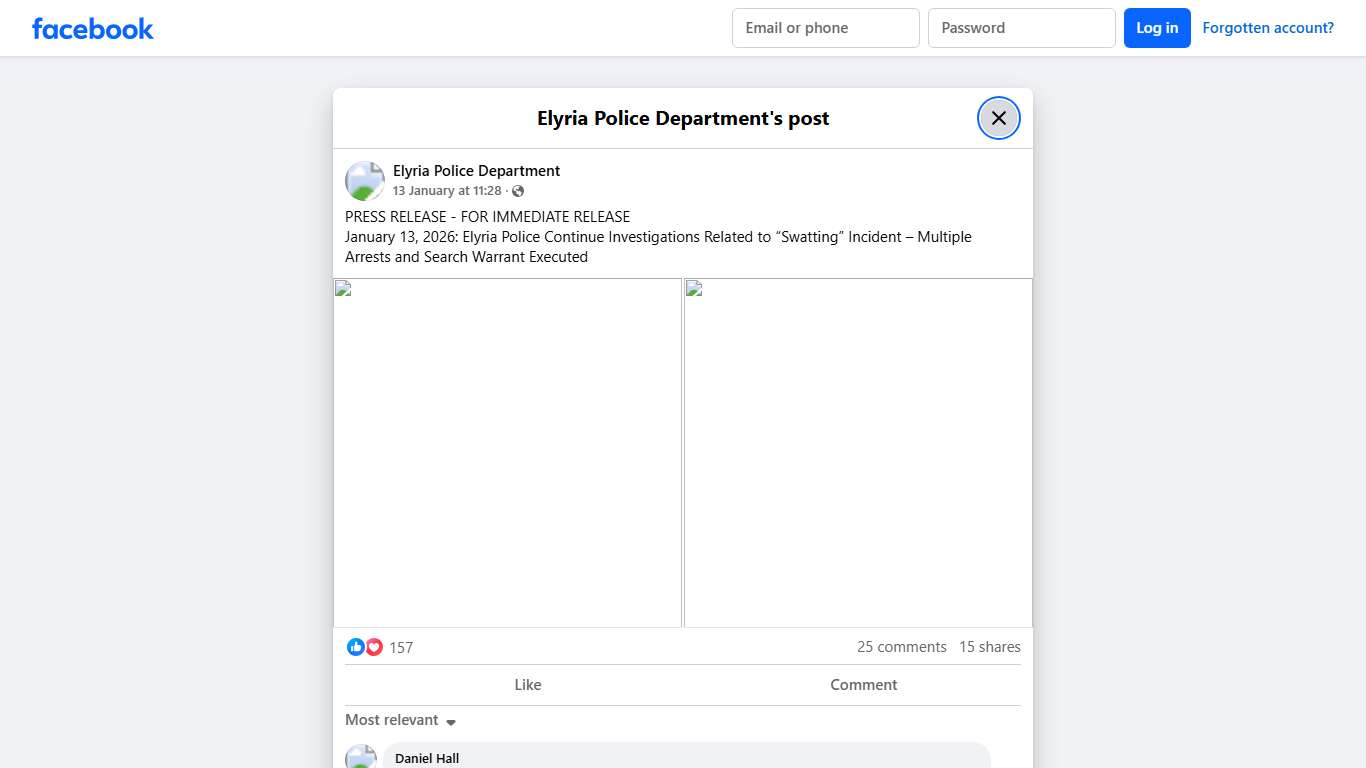Open the Most relevant sorting dropdown
The image size is (1366, 768).
(x=392, y=719)
